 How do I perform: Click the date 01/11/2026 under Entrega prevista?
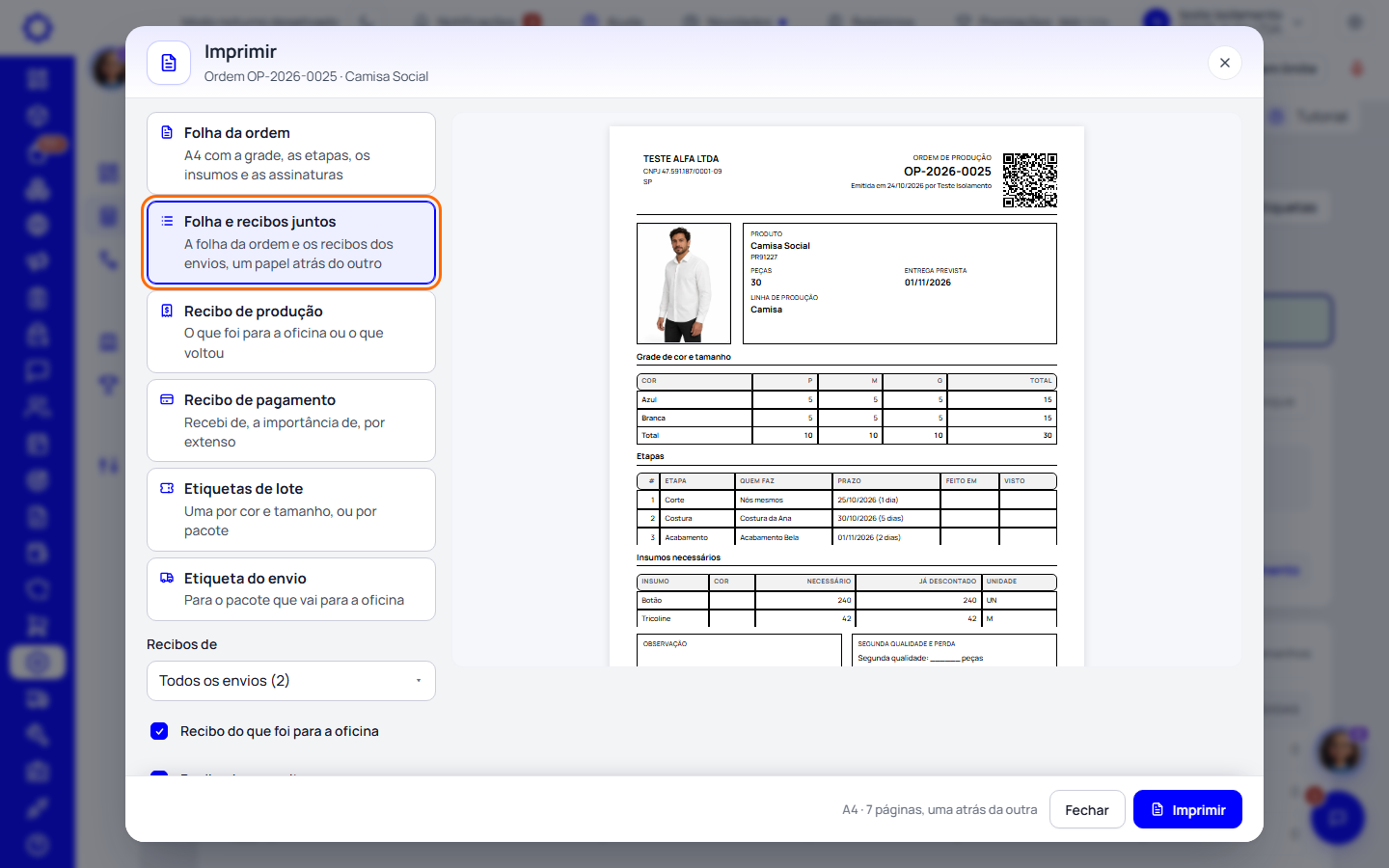928,283
